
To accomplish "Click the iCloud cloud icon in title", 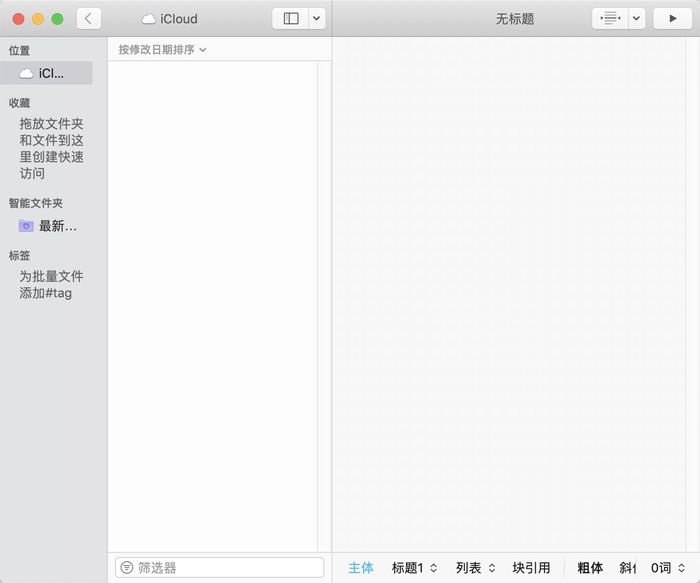I will 148,19.
